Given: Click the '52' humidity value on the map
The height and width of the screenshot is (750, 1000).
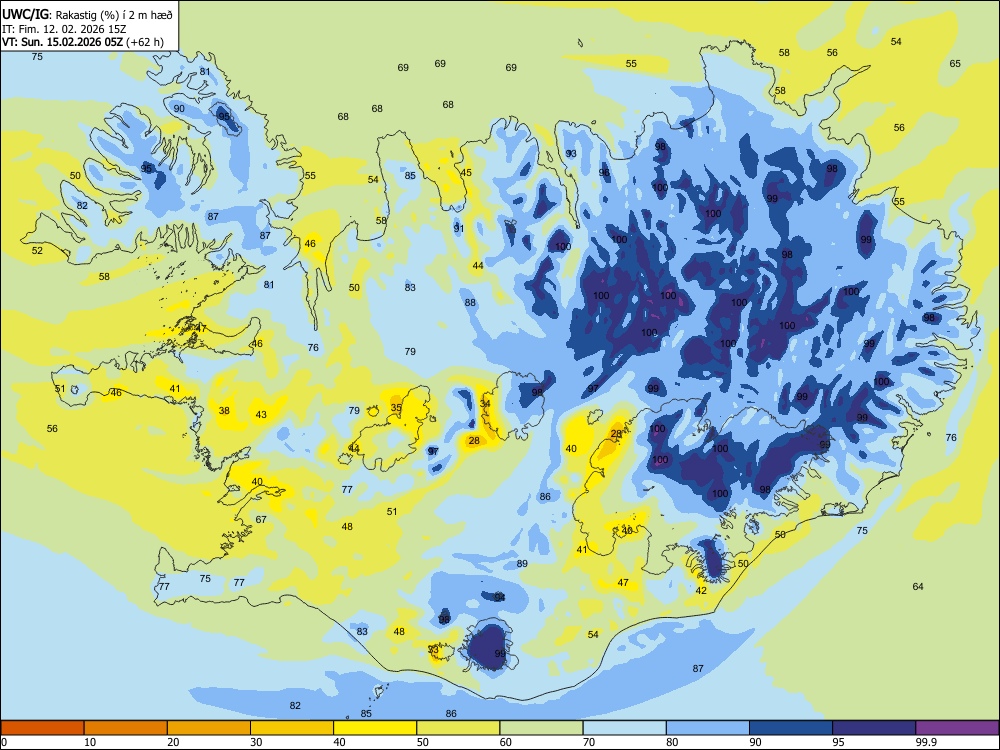Looking at the screenshot, I should click(x=38, y=250).
